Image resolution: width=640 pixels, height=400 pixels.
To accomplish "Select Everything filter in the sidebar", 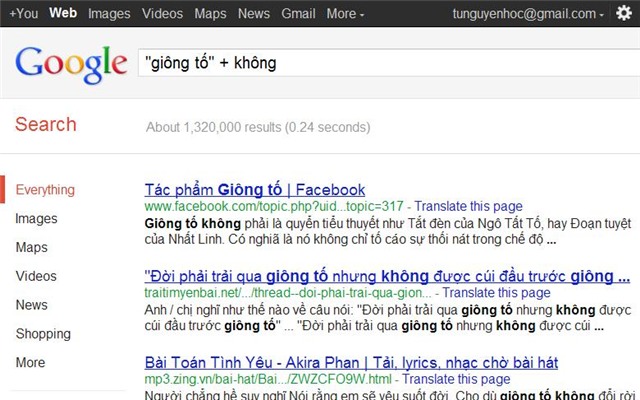I will 45,190.
